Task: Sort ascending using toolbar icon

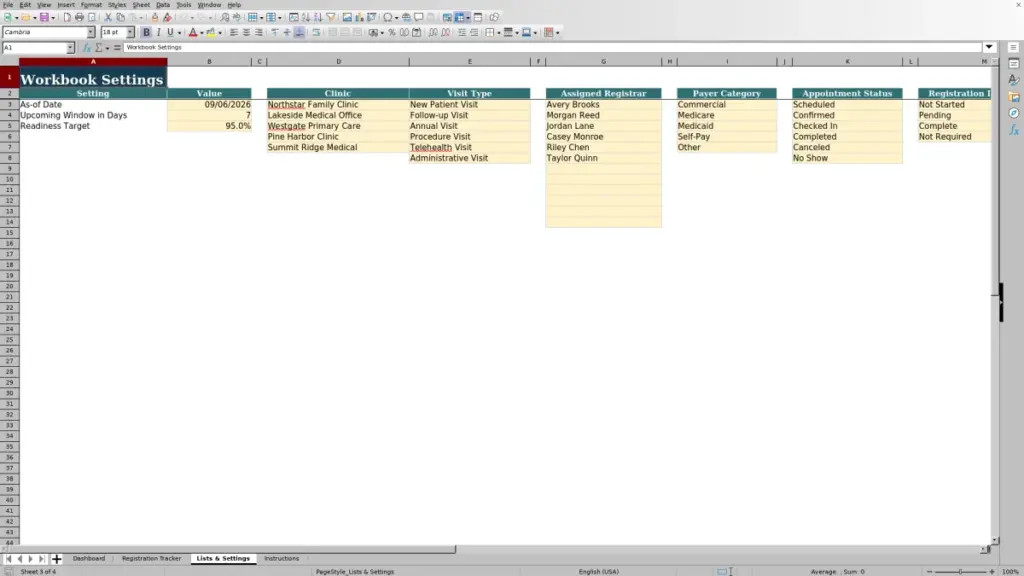Action: coord(306,18)
